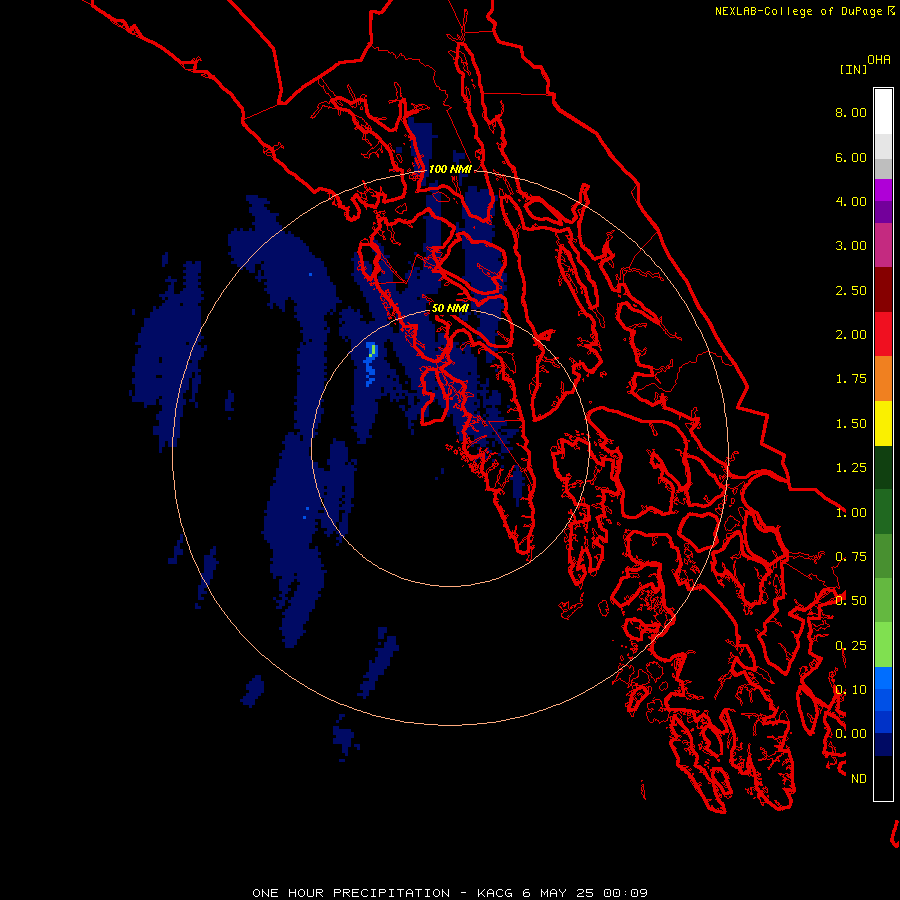The width and height of the screenshot is (900, 900).
Task: Click the 4.00 legend value
Action: coord(851,201)
